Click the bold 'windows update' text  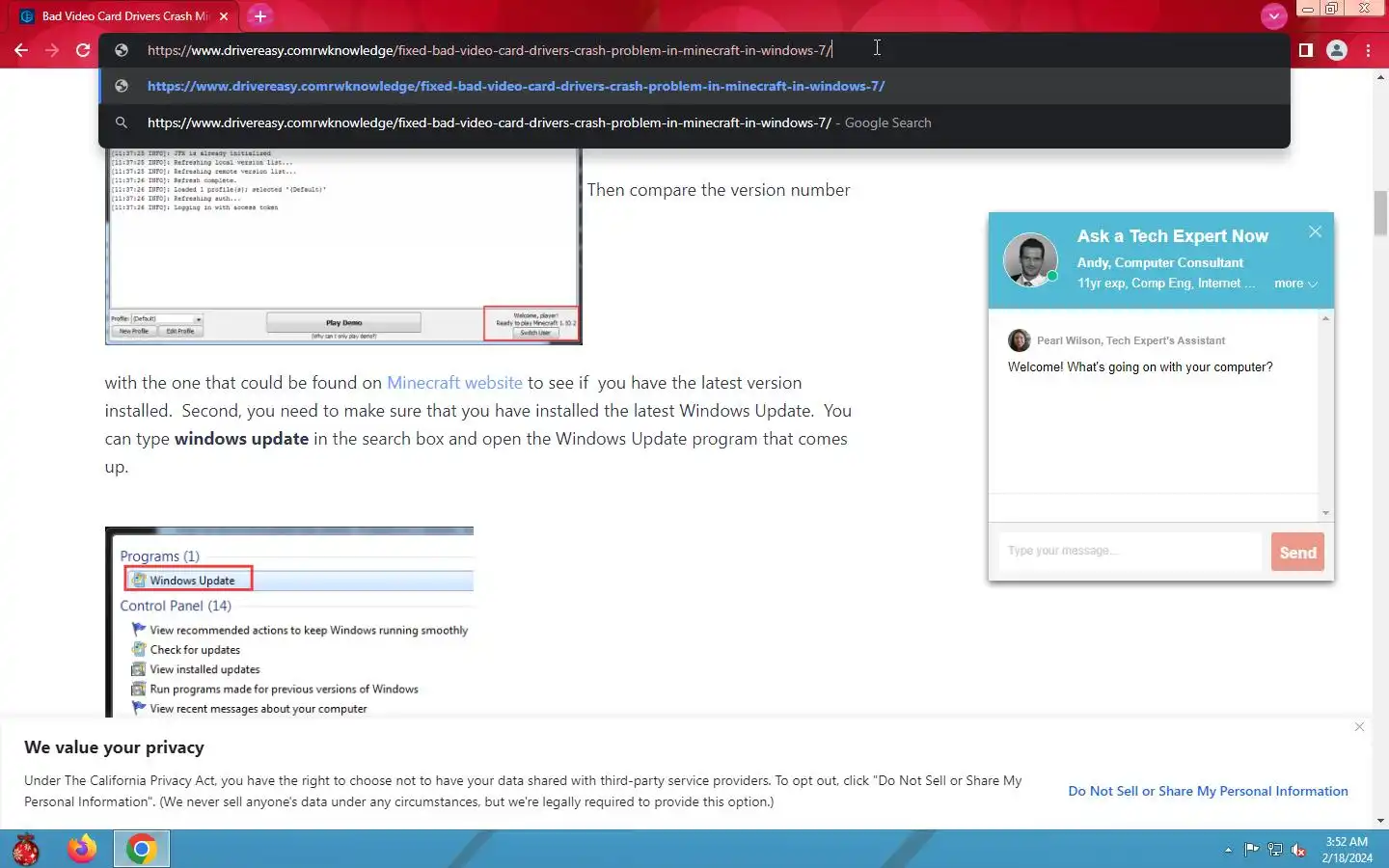coord(241,439)
